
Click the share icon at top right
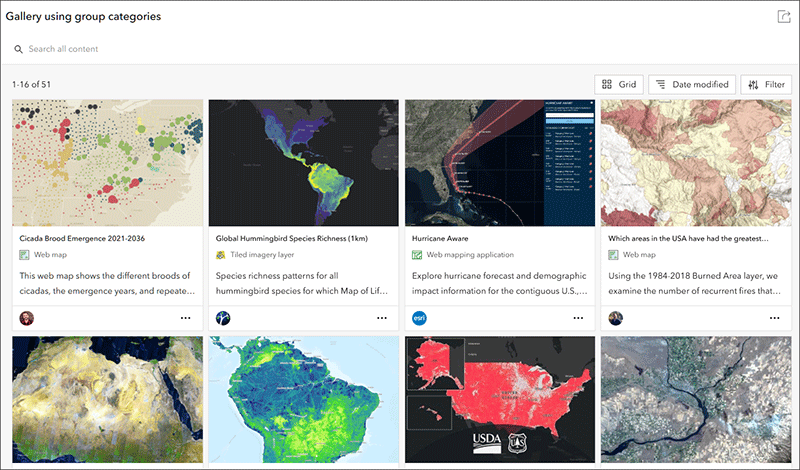(x=784, y=16)
